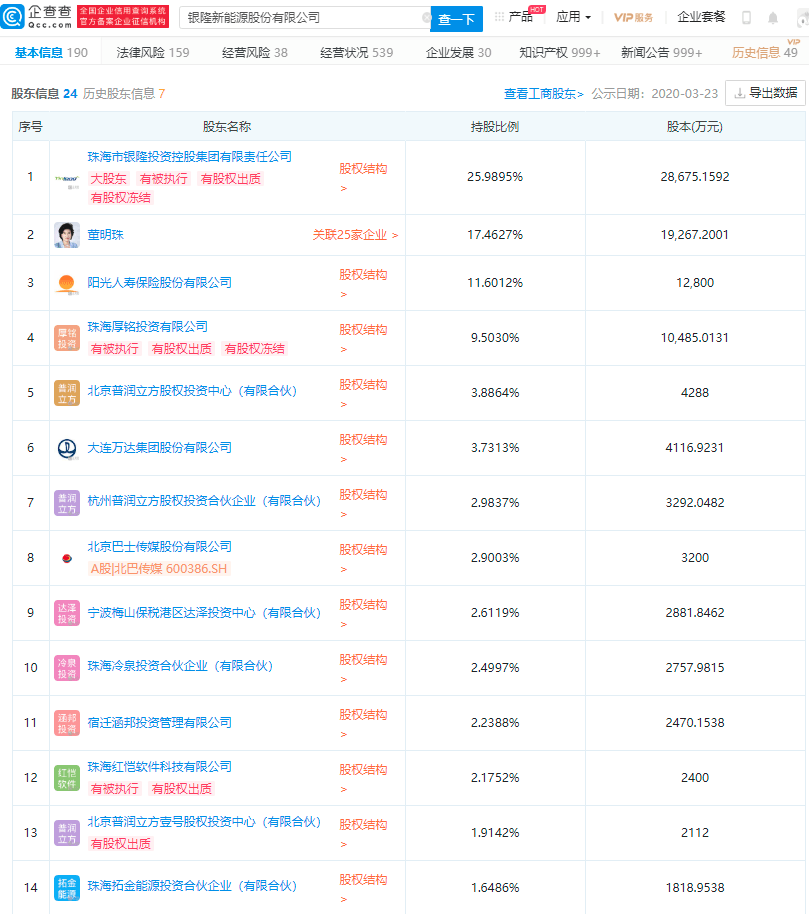Switch to 新闻公告 tab
809x914 pixels.
tap(662, 52)
